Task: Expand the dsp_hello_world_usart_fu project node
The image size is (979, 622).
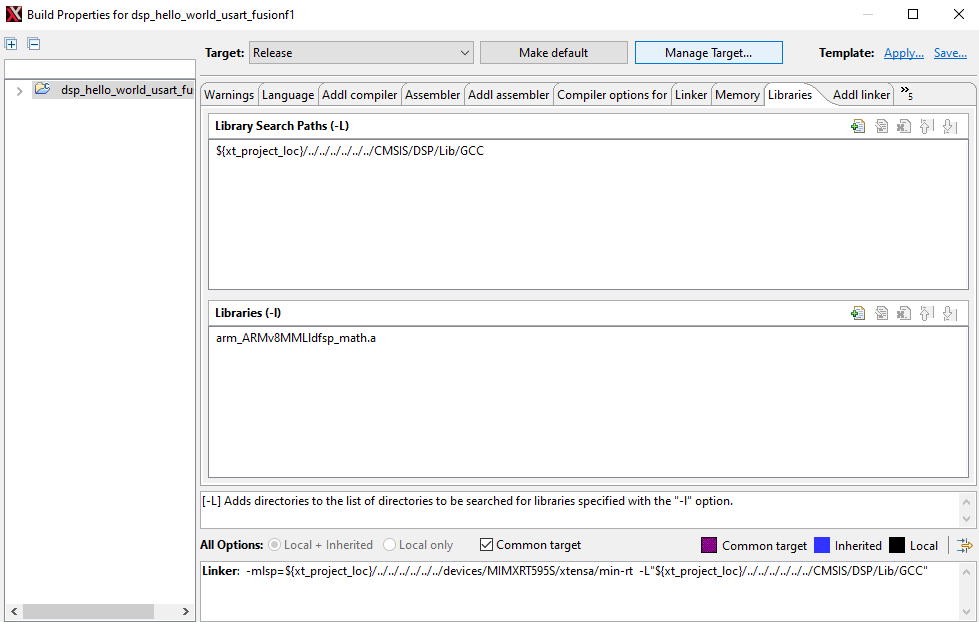Action: click(x=18, y=89)
